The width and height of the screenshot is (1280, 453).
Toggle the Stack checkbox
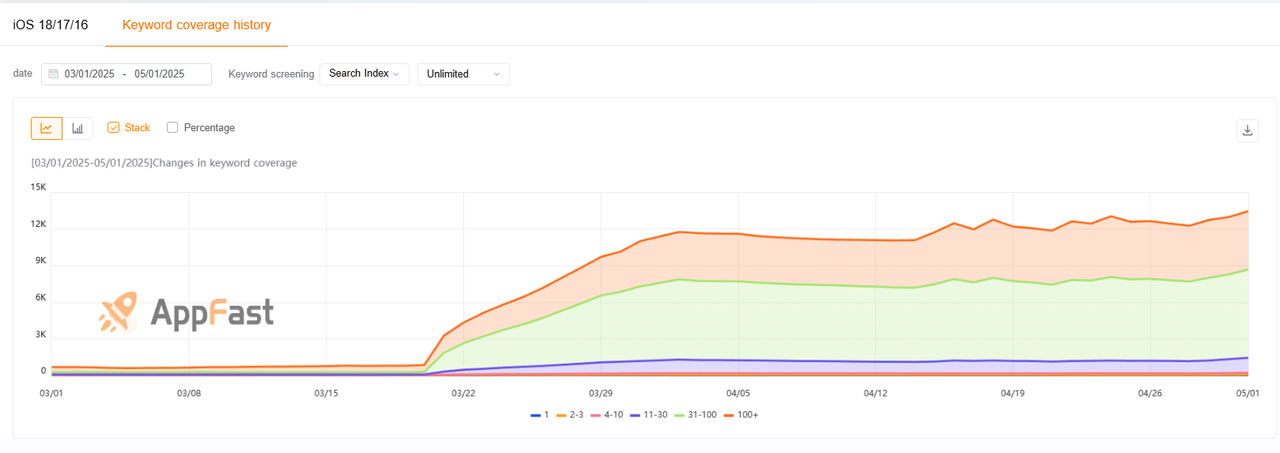pyautogui.click(x=113, y=128)
